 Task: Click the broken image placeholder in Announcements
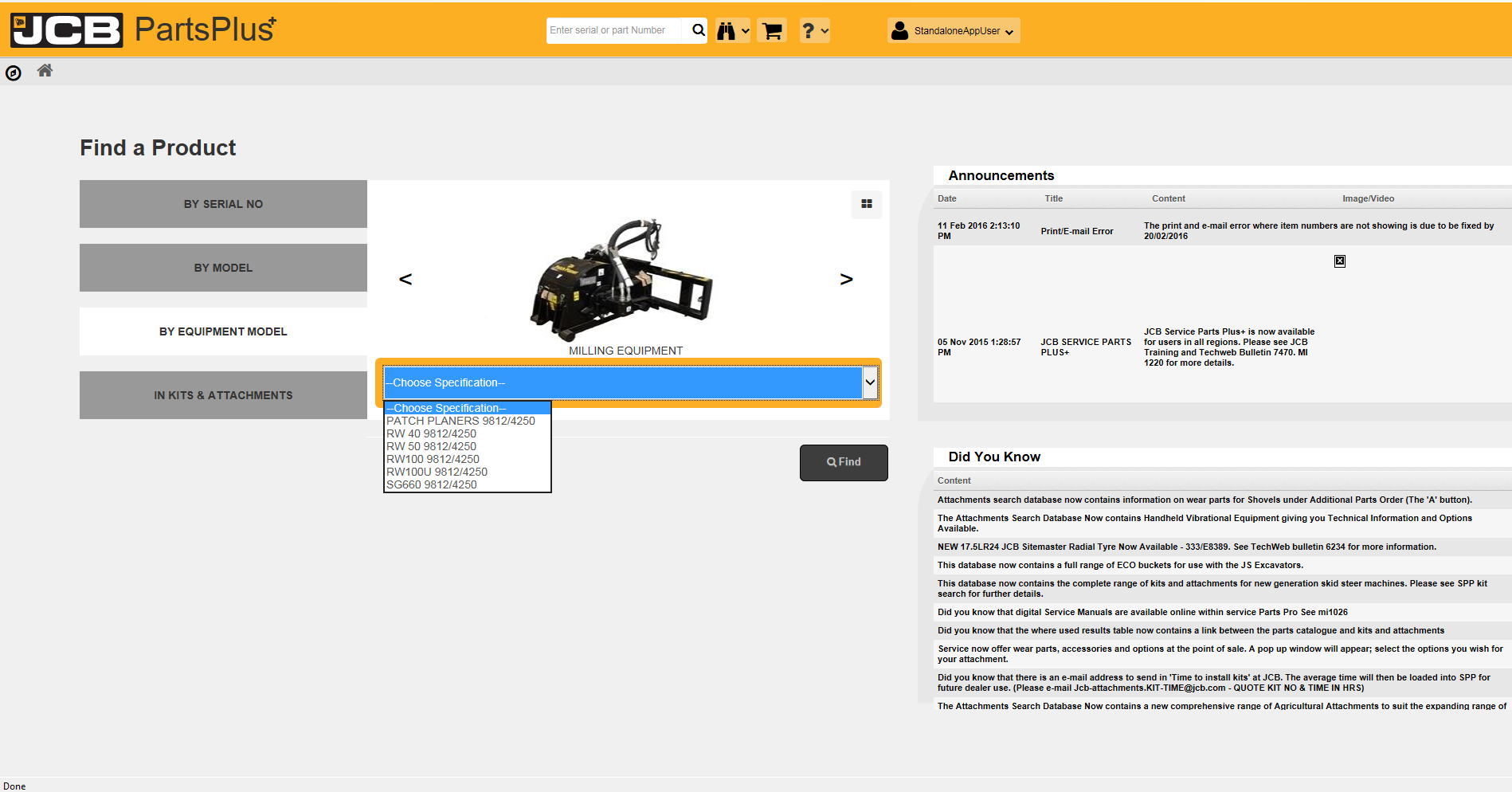(x=1340, y=261)
